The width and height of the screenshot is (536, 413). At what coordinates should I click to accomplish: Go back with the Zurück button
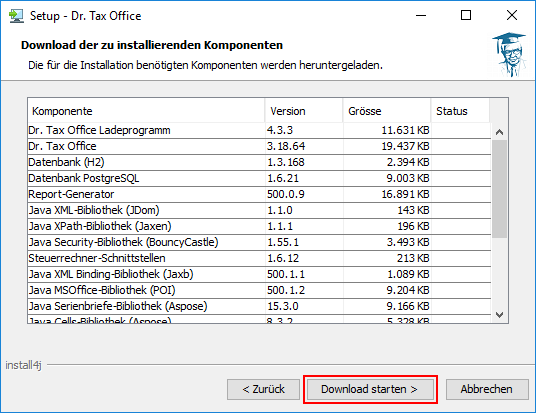pos(263,389)
